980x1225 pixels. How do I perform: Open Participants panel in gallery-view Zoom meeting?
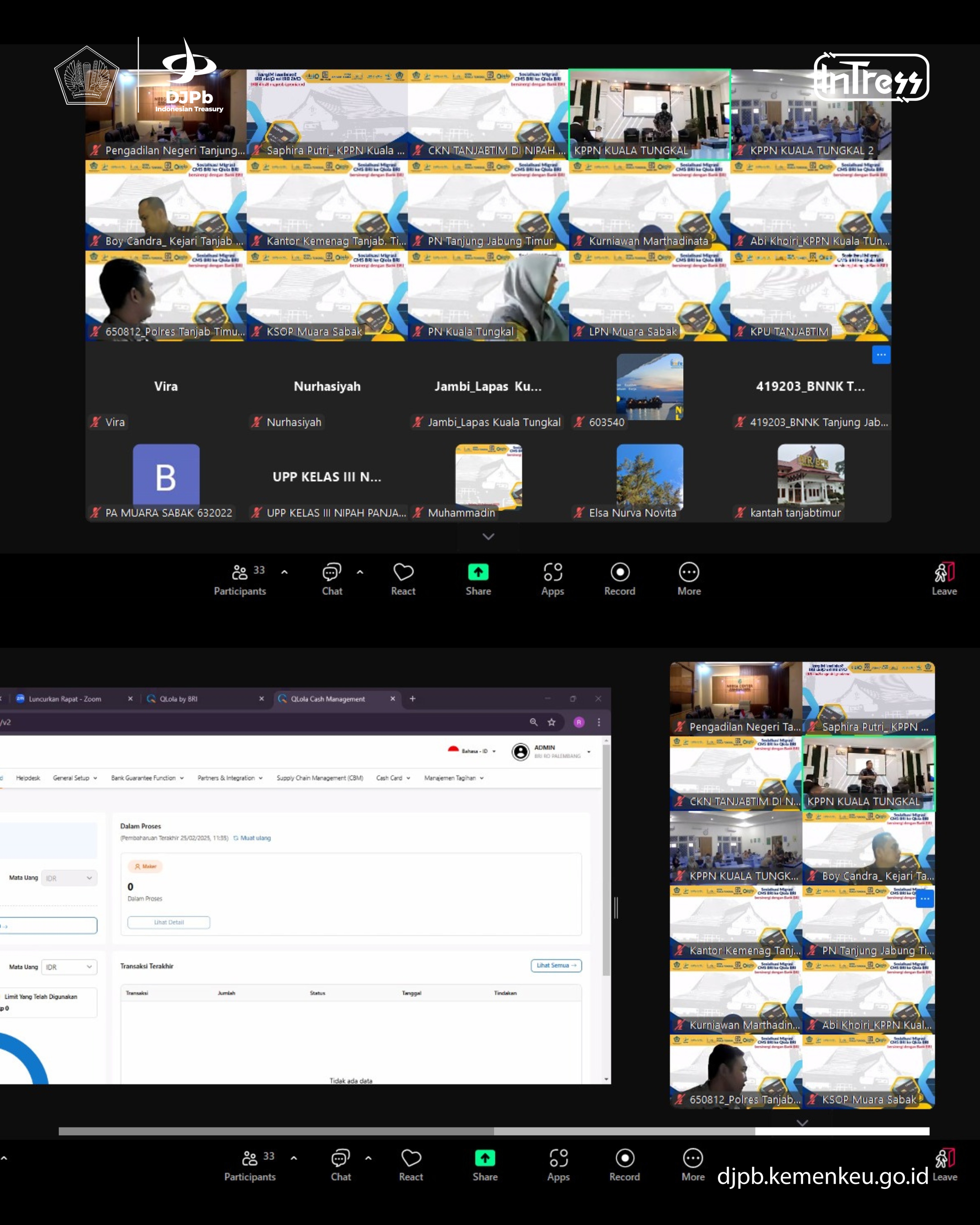pyautogui.click(x=240, y=579)
